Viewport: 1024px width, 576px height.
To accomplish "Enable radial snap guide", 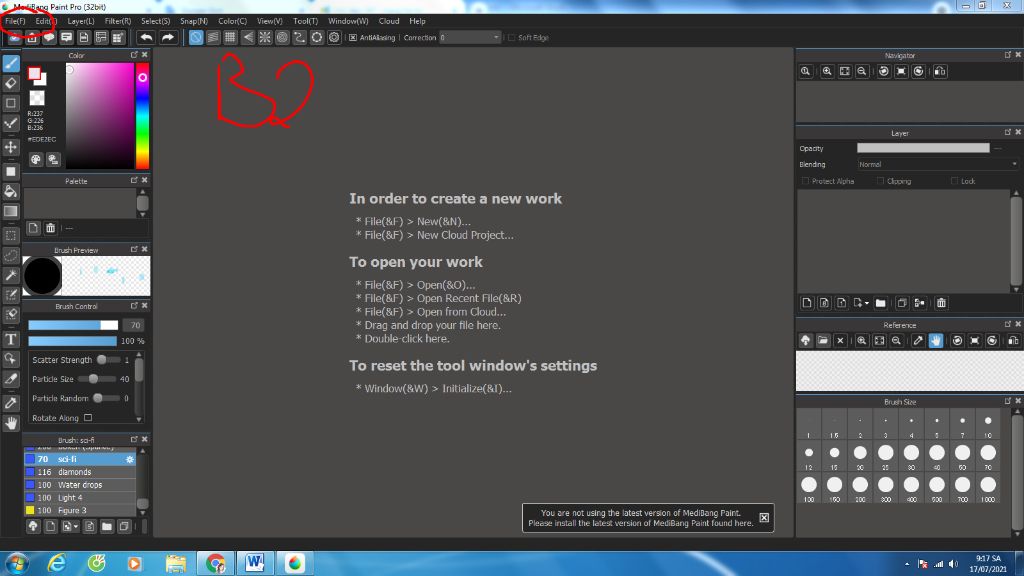I will (264, 37).
